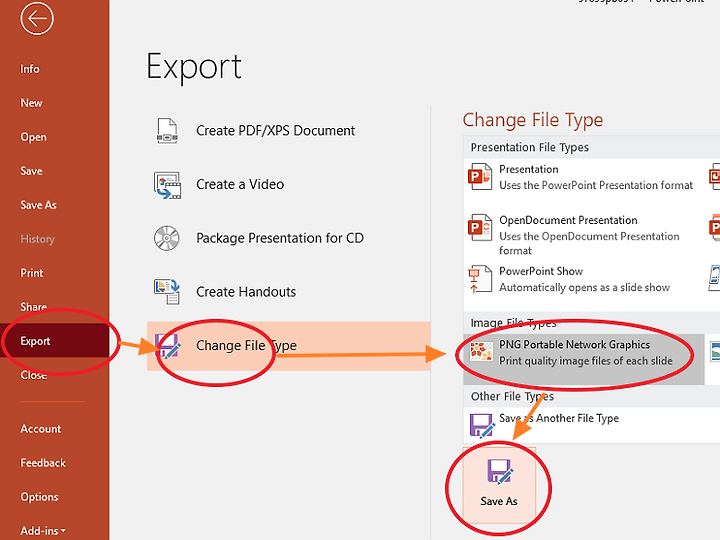720x540 pixels.
Task: Select the Export sidebar entry
Action: (x=55, y=341)
